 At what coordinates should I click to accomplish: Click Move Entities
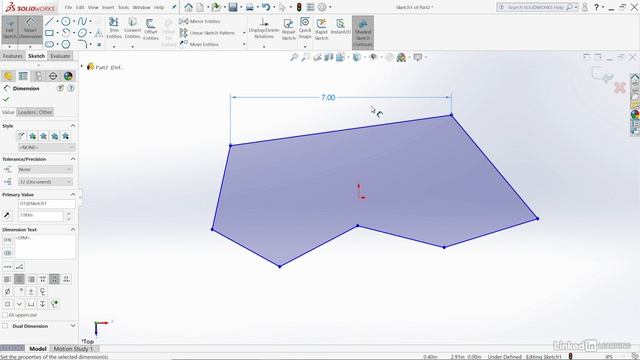point(200,44)
